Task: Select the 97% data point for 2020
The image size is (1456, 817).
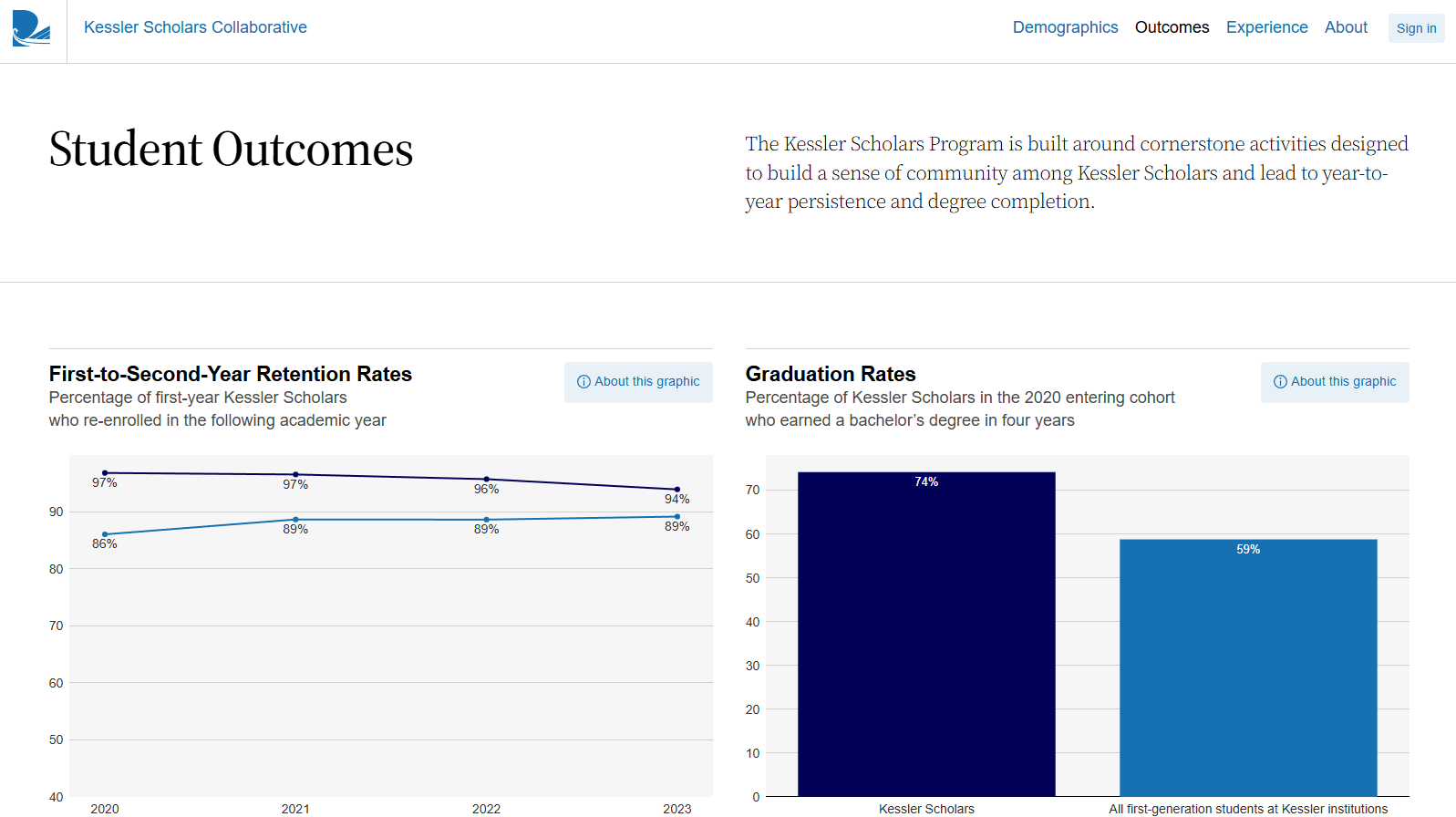Action: 105,473
